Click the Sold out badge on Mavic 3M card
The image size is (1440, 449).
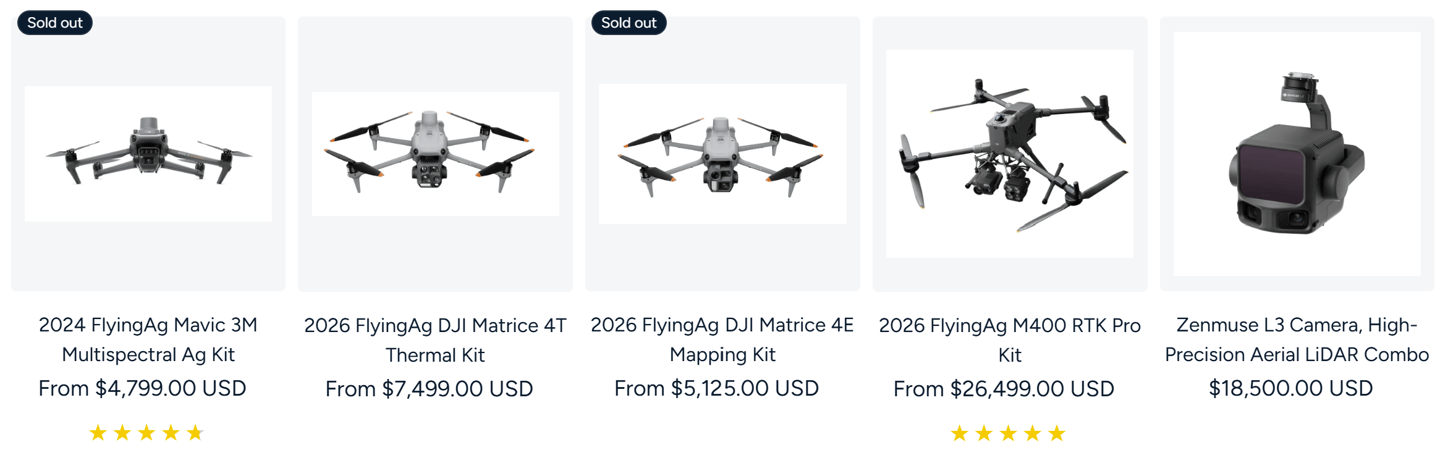coord(55,22)
